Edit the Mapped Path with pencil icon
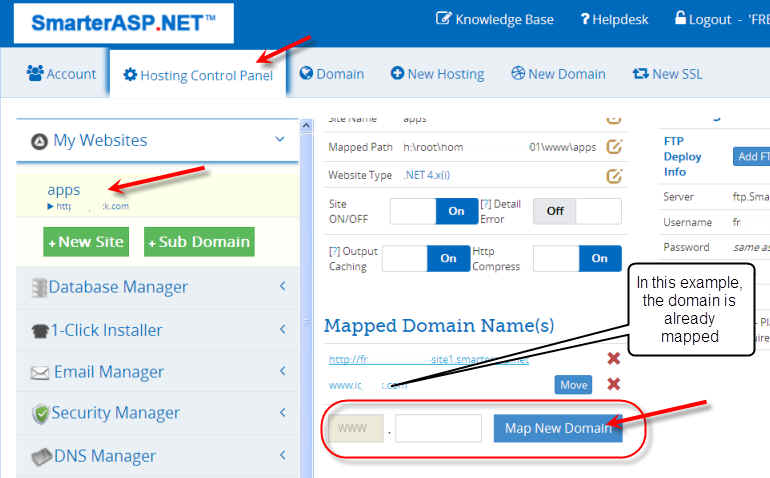The image size is (770, 478). (614, 147)
